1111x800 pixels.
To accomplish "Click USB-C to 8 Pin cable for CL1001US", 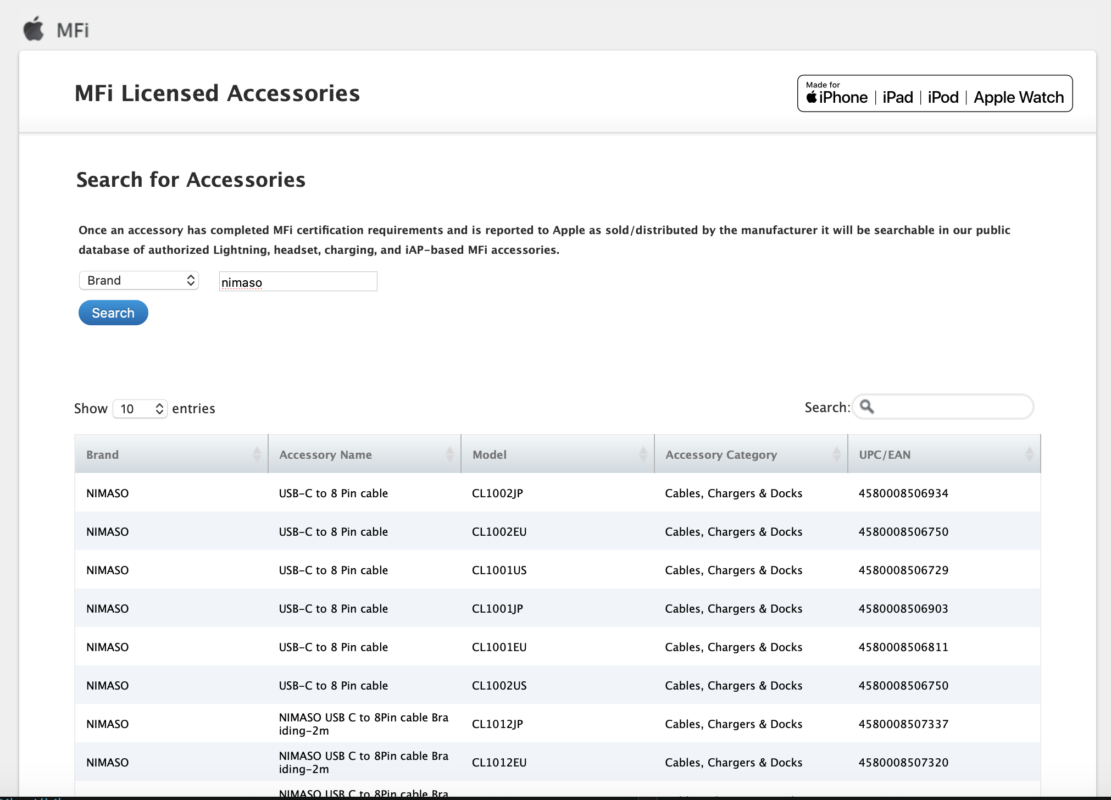I will coord(333,570).
